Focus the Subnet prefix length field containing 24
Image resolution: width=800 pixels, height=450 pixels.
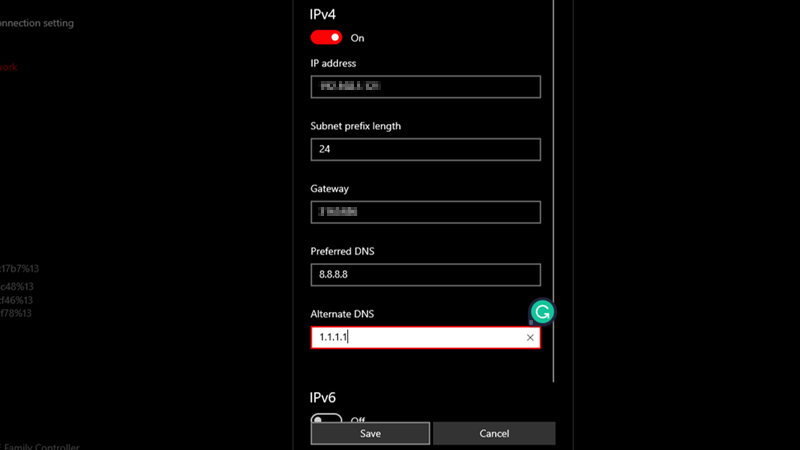point(425,149)
